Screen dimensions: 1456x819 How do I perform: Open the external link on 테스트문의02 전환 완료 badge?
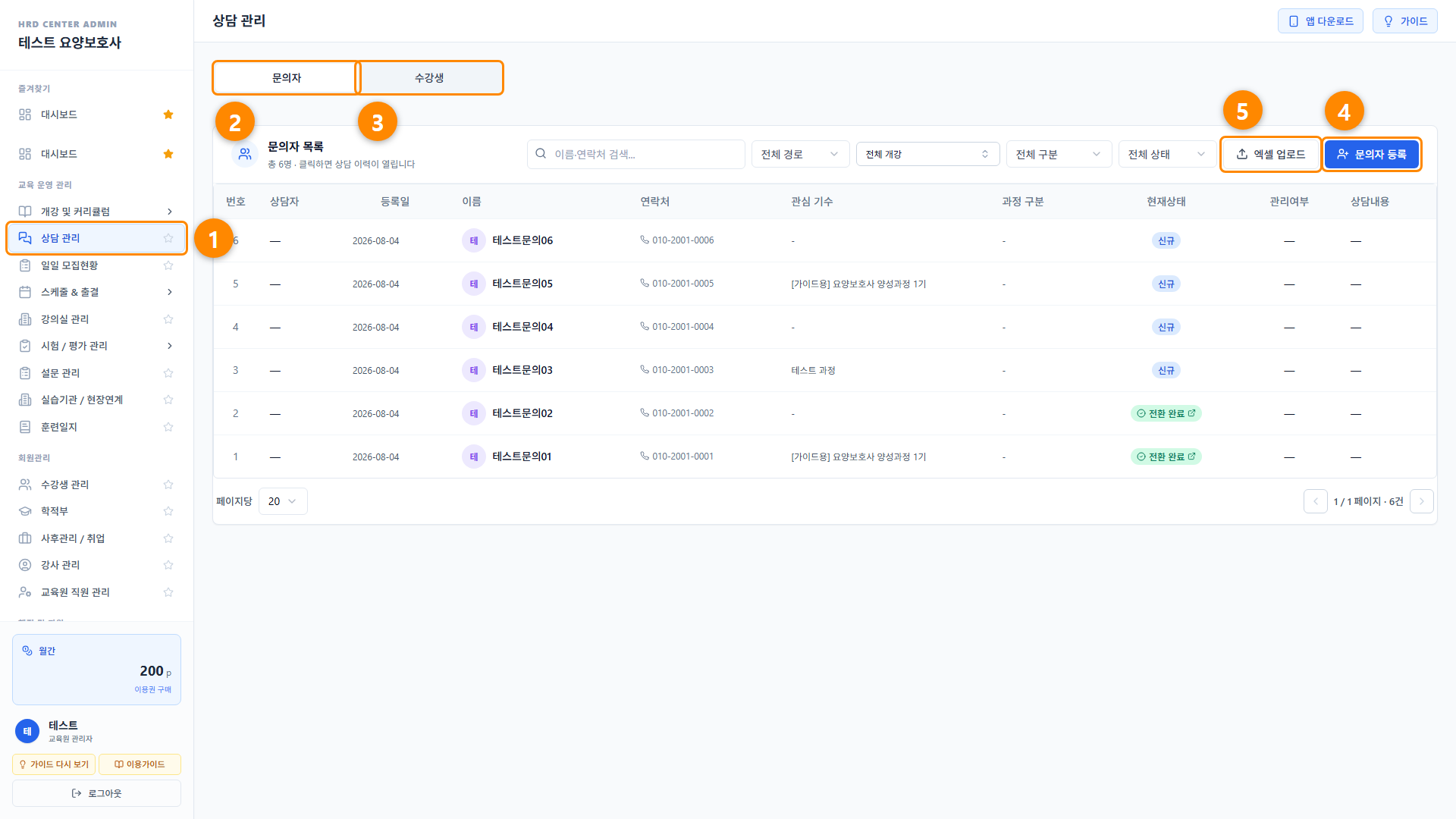1191,413
